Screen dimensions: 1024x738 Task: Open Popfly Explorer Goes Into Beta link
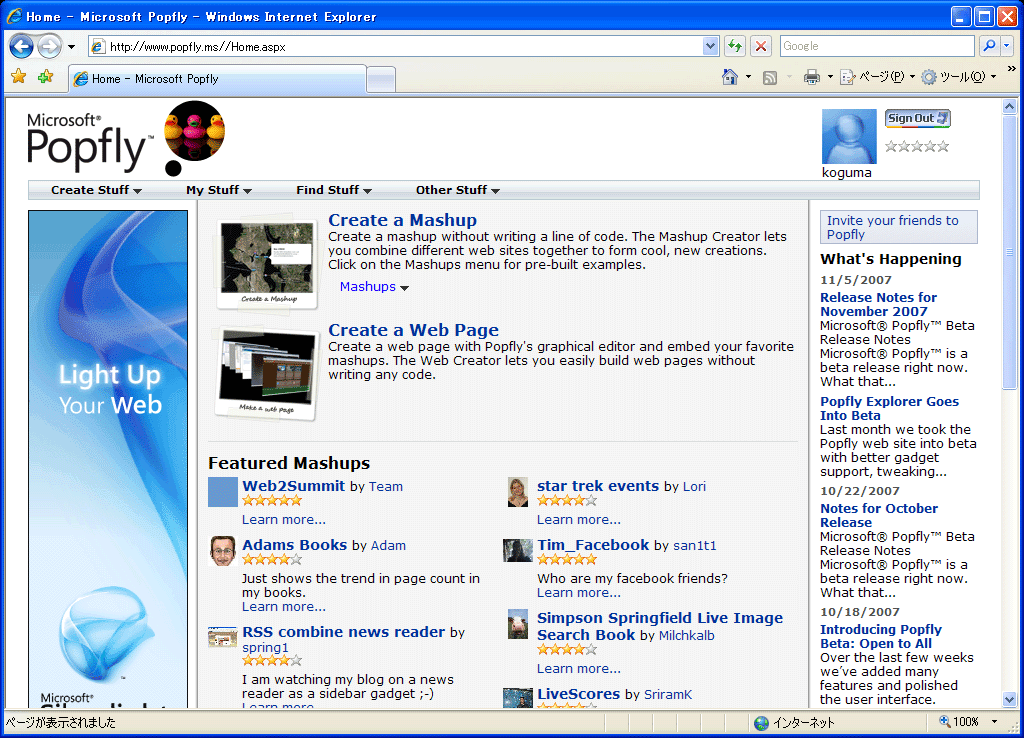pos(889,408)
